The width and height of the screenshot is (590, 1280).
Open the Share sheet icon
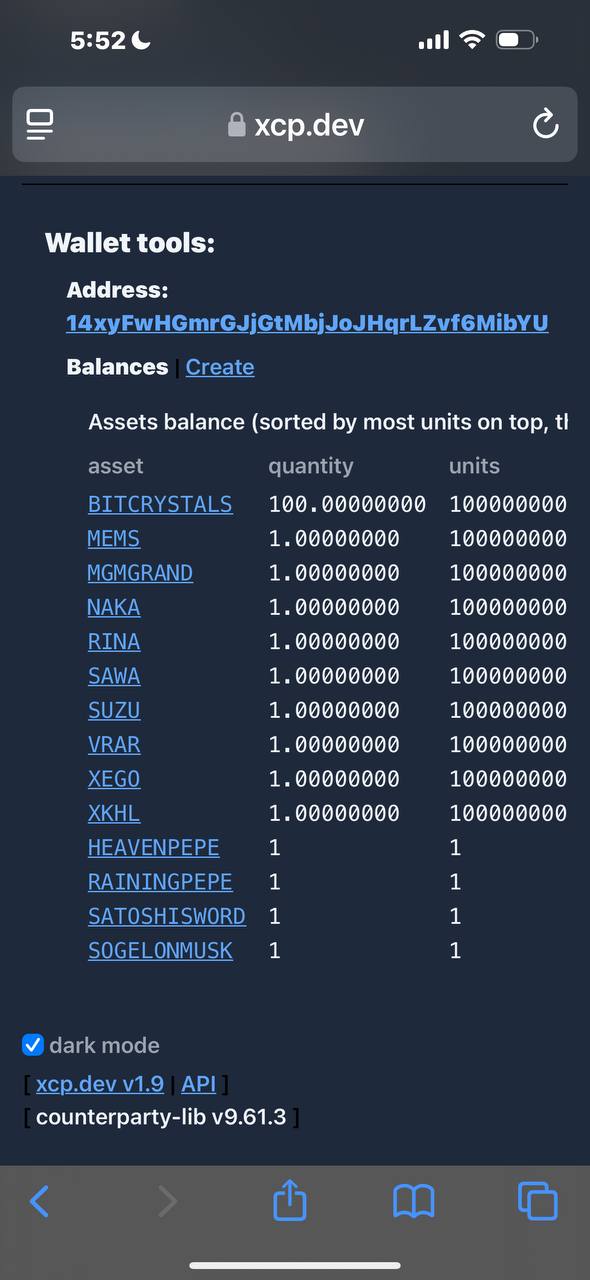[289, 1199]
